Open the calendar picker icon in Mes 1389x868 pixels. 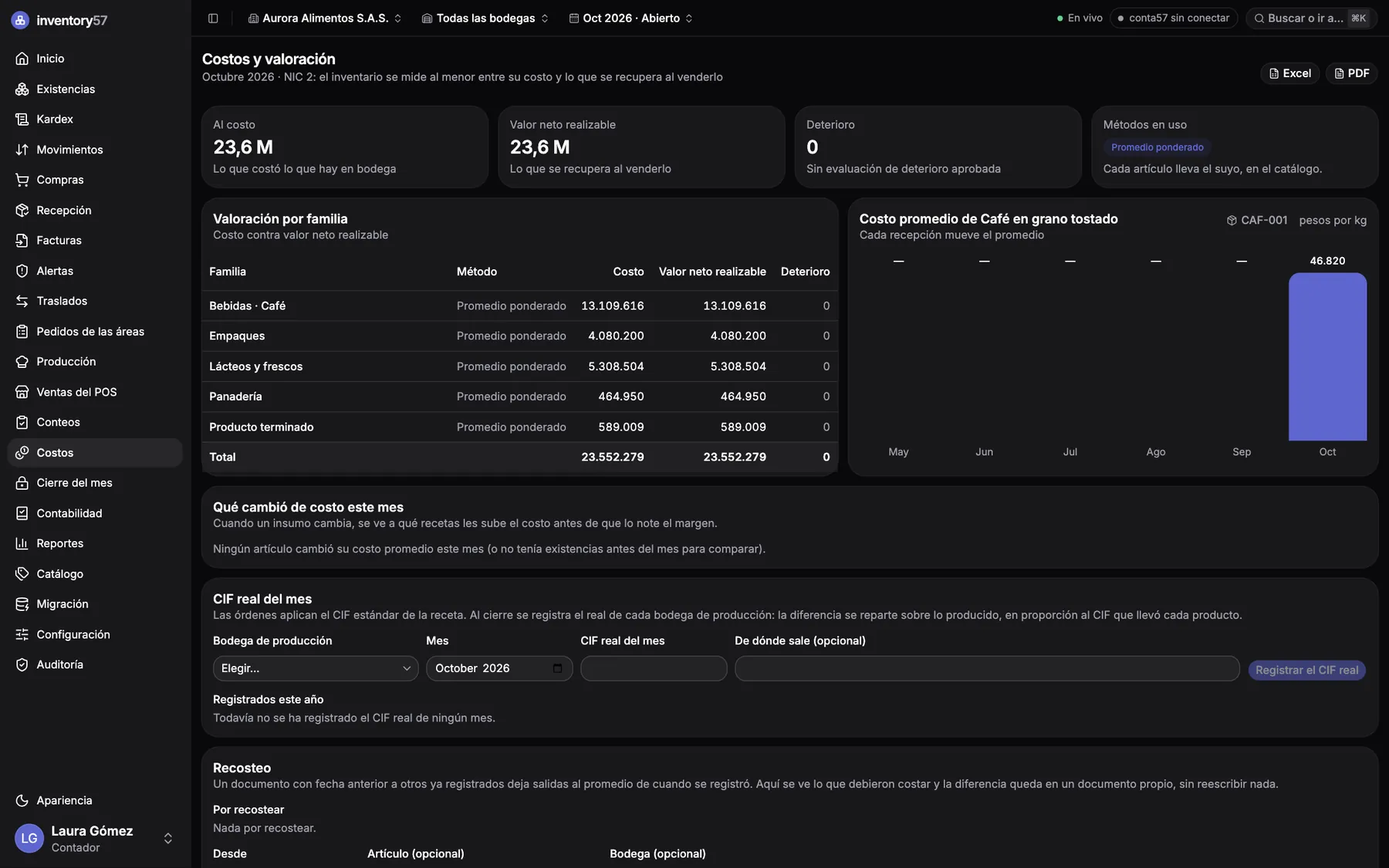pos(558,668)
